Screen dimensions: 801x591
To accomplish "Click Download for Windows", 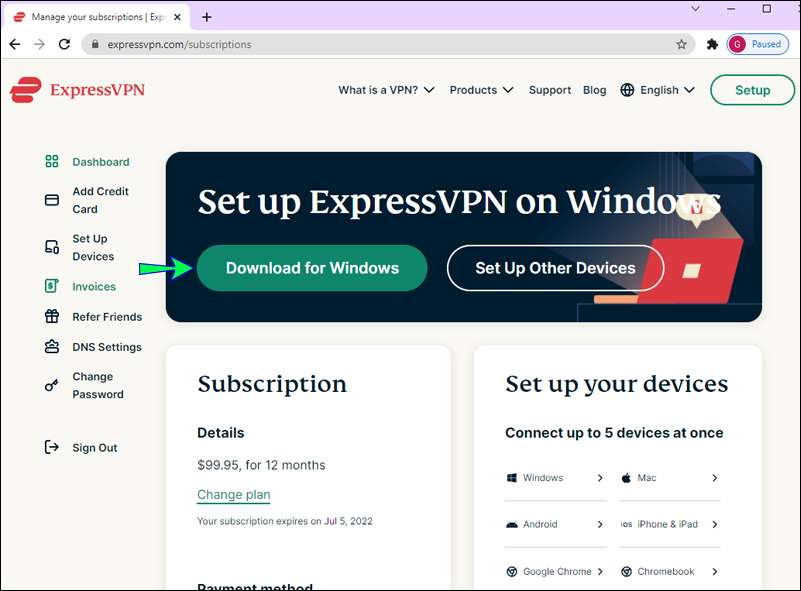I will point(312,268).
